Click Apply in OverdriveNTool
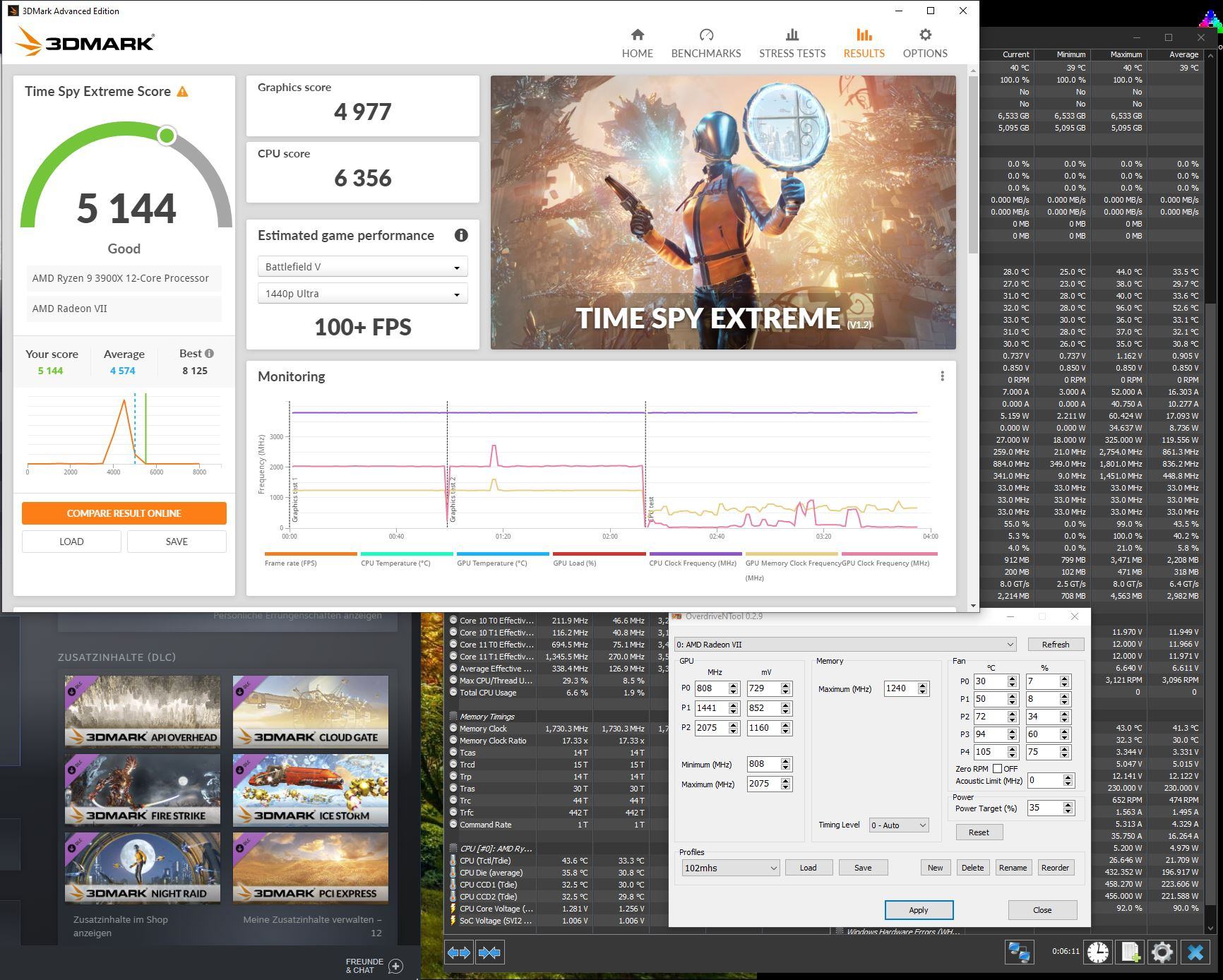This screenshot has height=980, width=1223. click(919, 910)
